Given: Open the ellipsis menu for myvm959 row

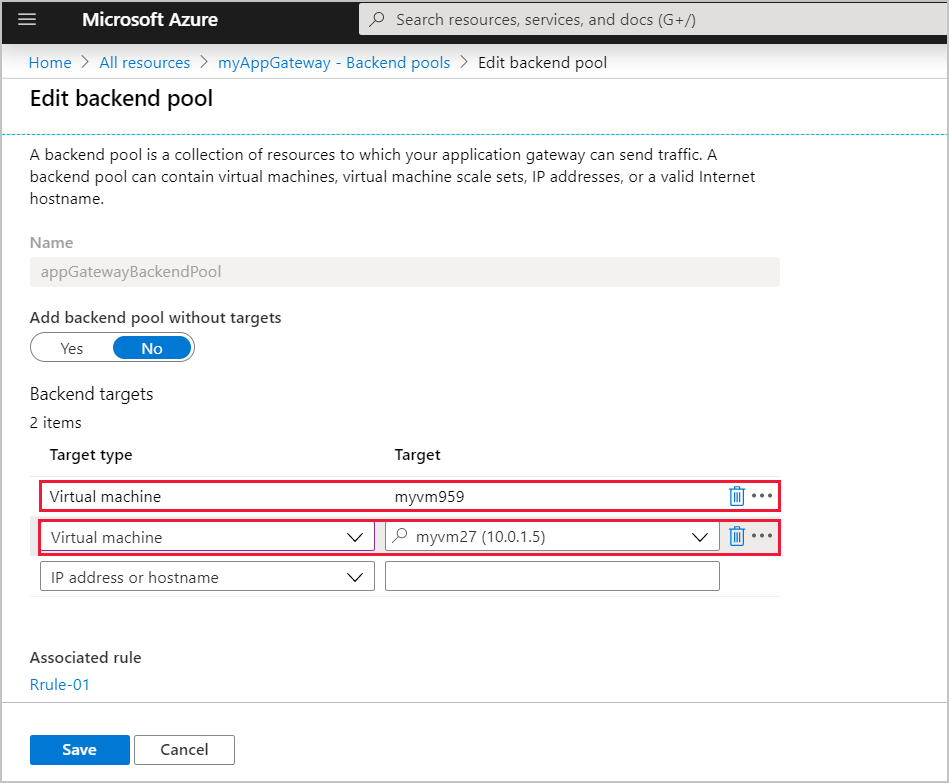Looking at the screenshot, I should tap(763, 495).
